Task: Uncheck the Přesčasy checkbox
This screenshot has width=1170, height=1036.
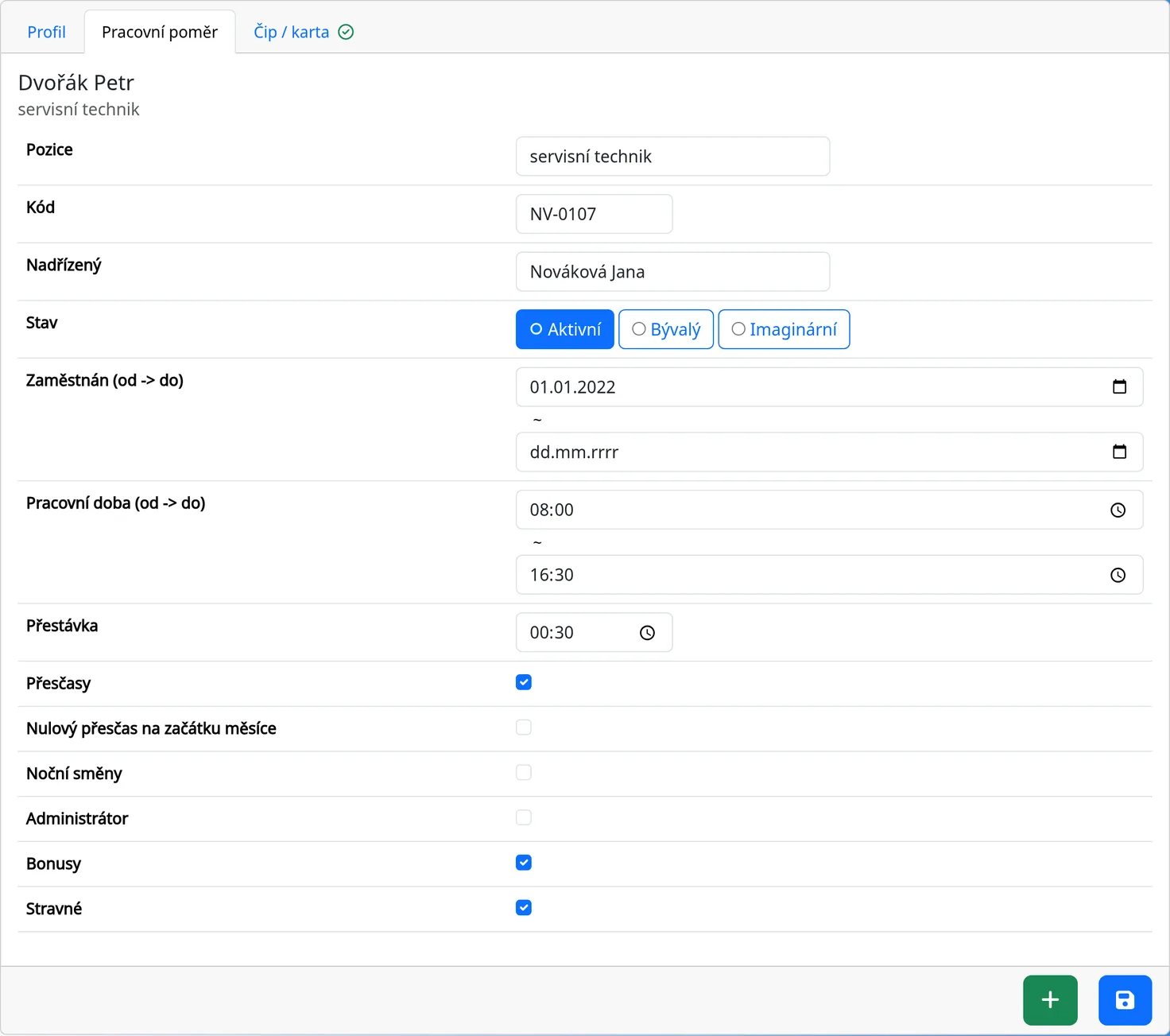Action: (524, 682)
